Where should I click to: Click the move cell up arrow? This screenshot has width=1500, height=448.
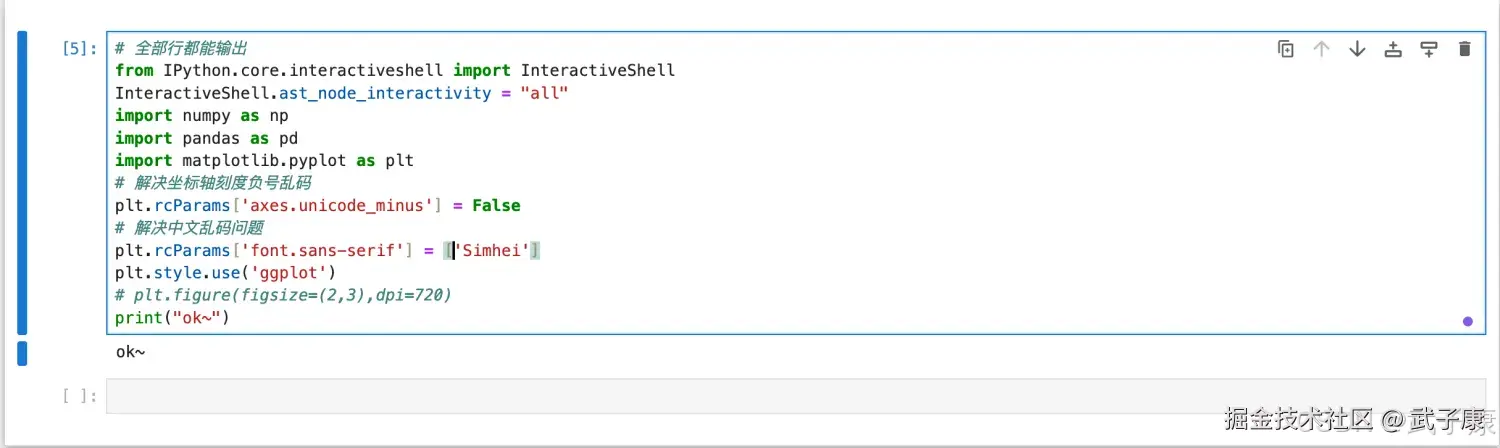point(1321,49)
